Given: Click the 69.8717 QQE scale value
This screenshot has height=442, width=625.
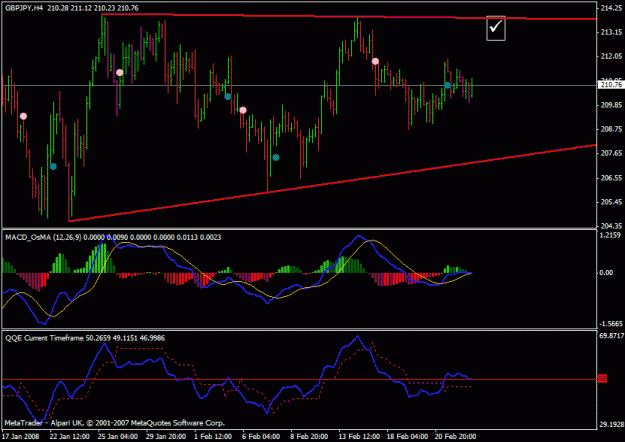Looking at the screenshot, I should (x=611, y=336).
